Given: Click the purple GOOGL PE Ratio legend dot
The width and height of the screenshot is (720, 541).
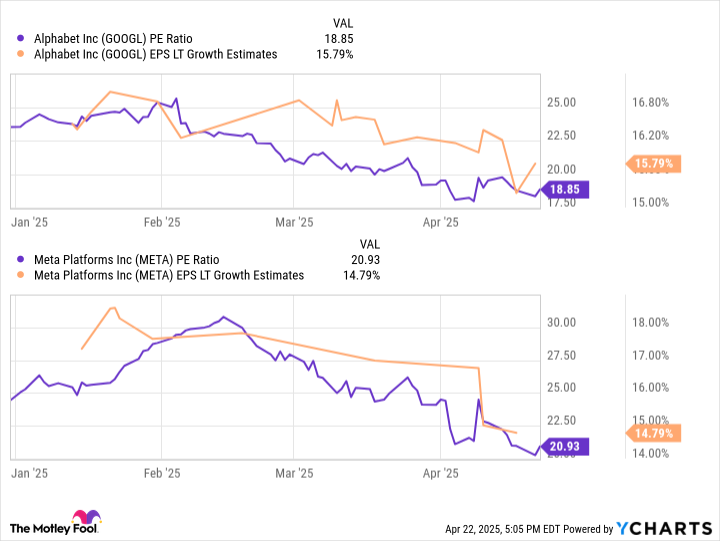Looking at the screenshot, I should tap(20, 39).
